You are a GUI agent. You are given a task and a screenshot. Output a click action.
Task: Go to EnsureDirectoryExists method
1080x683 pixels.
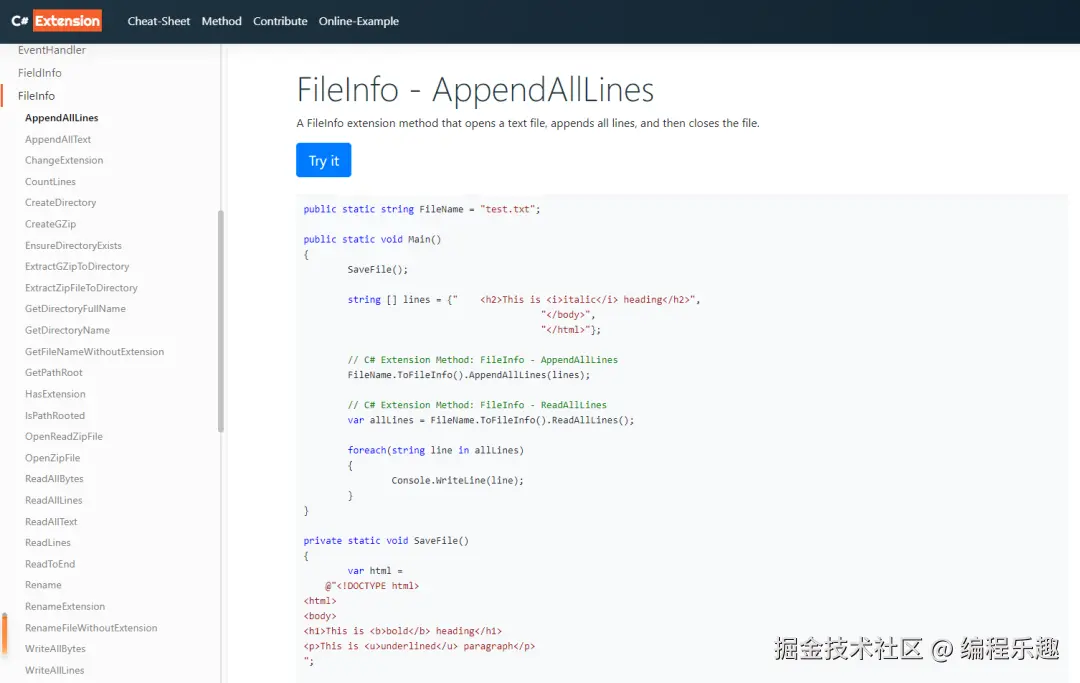pyautogui.click(x=73, y=245)
